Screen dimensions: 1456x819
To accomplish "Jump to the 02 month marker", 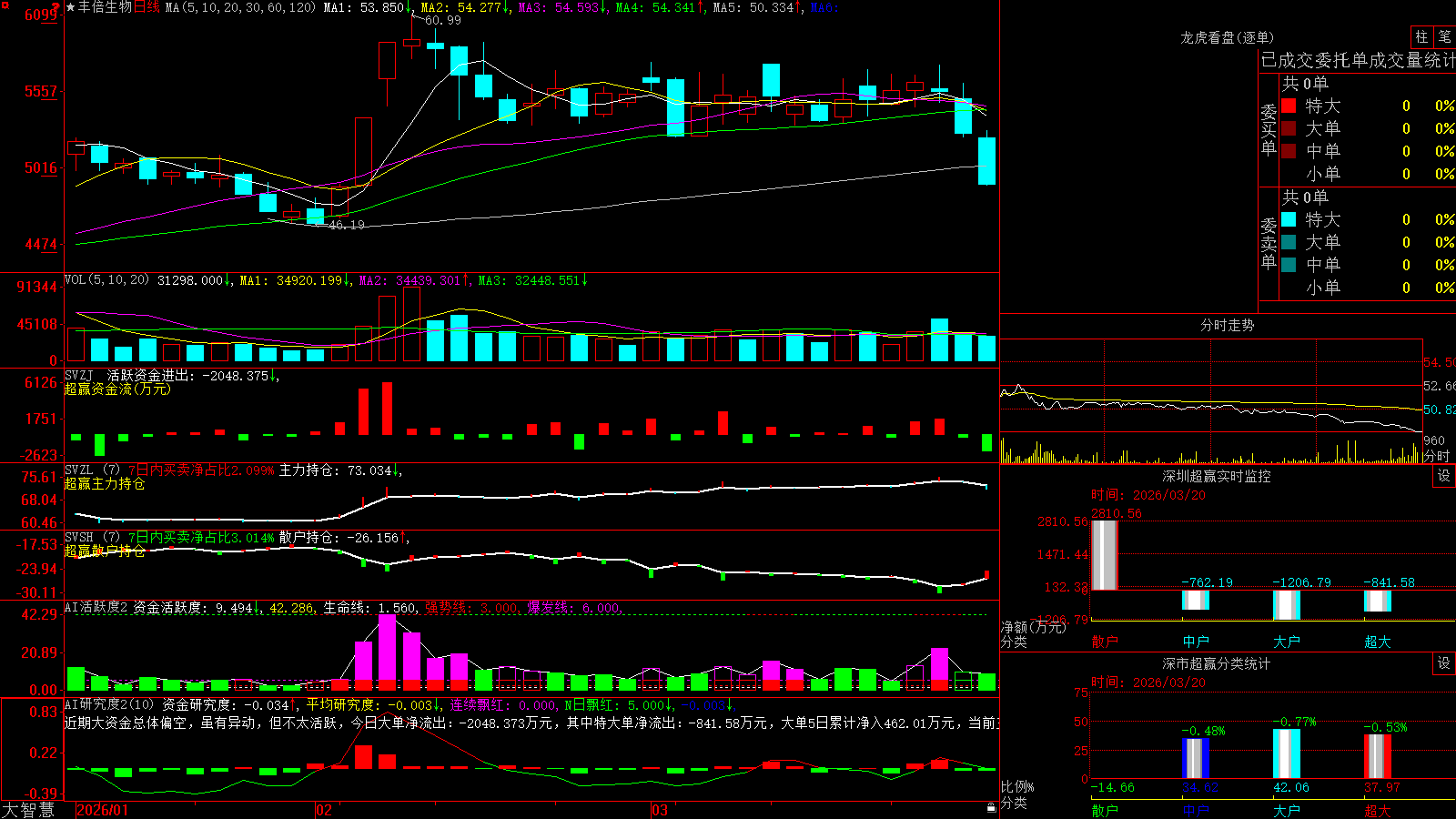I will (x=323, y=810).
